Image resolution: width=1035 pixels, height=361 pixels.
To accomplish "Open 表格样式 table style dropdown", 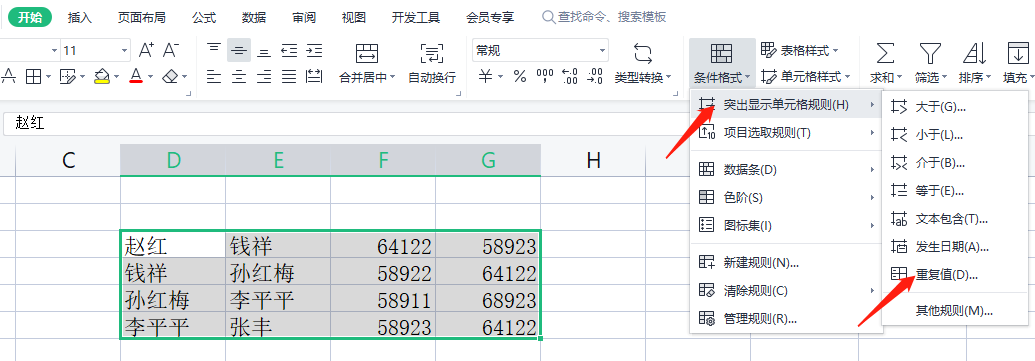I will coord(799,50).
